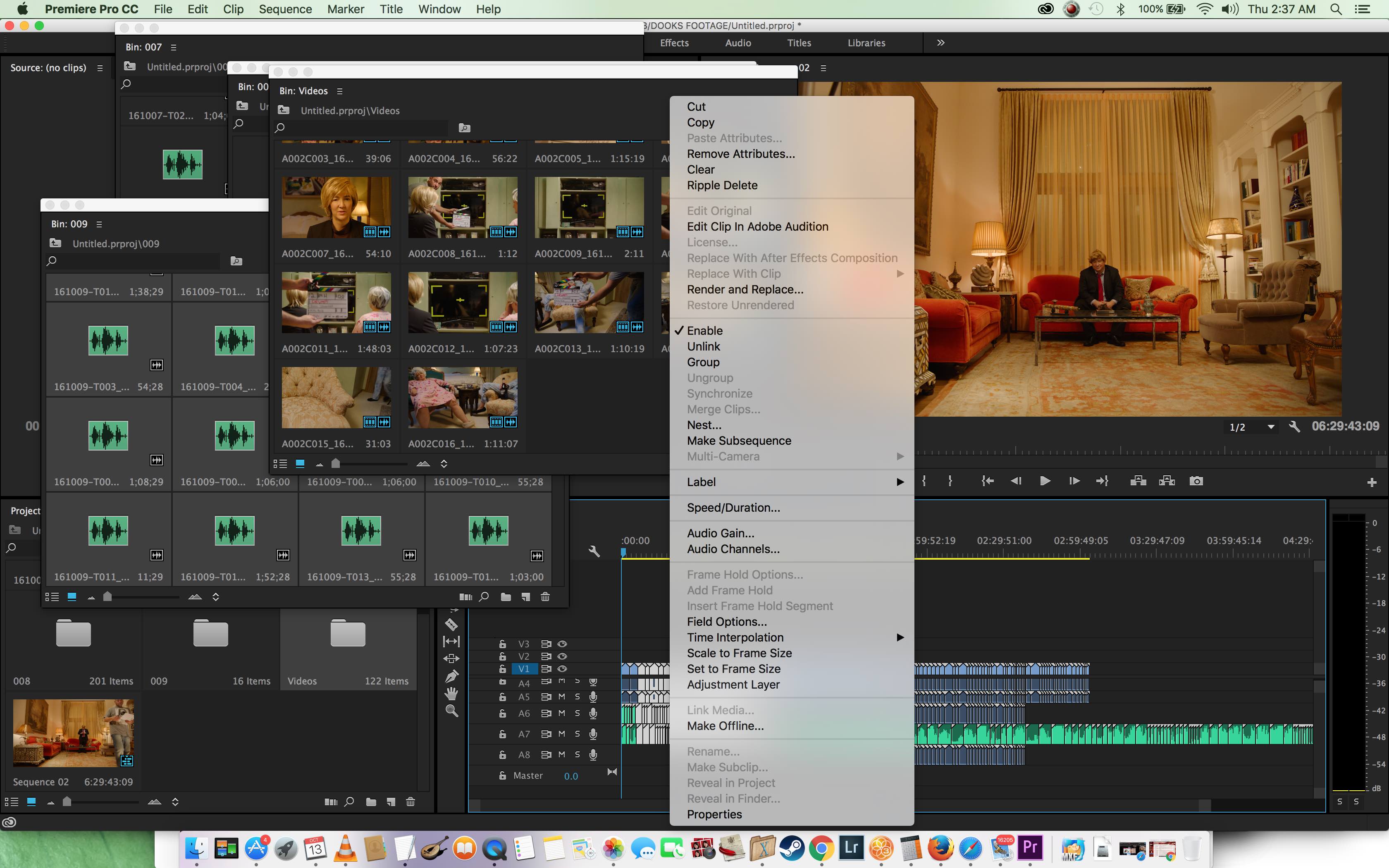Go to In point in Program monitor

point(987,481)
